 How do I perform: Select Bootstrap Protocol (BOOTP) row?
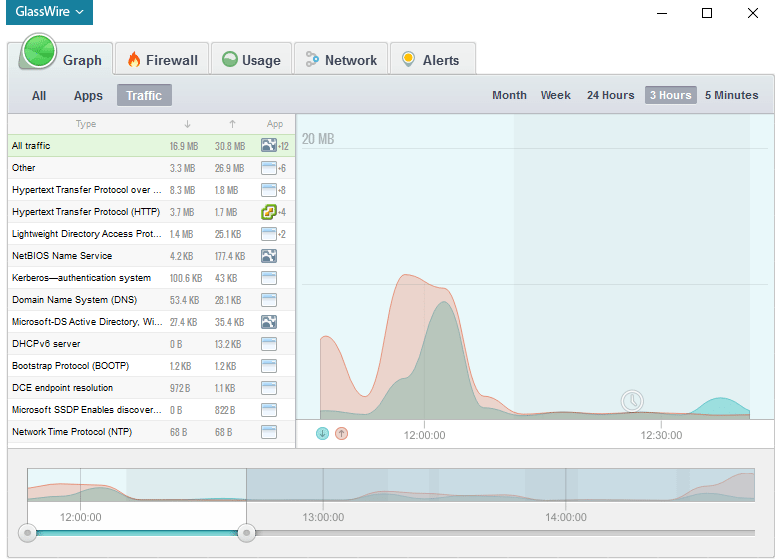[x=151, y=366]
